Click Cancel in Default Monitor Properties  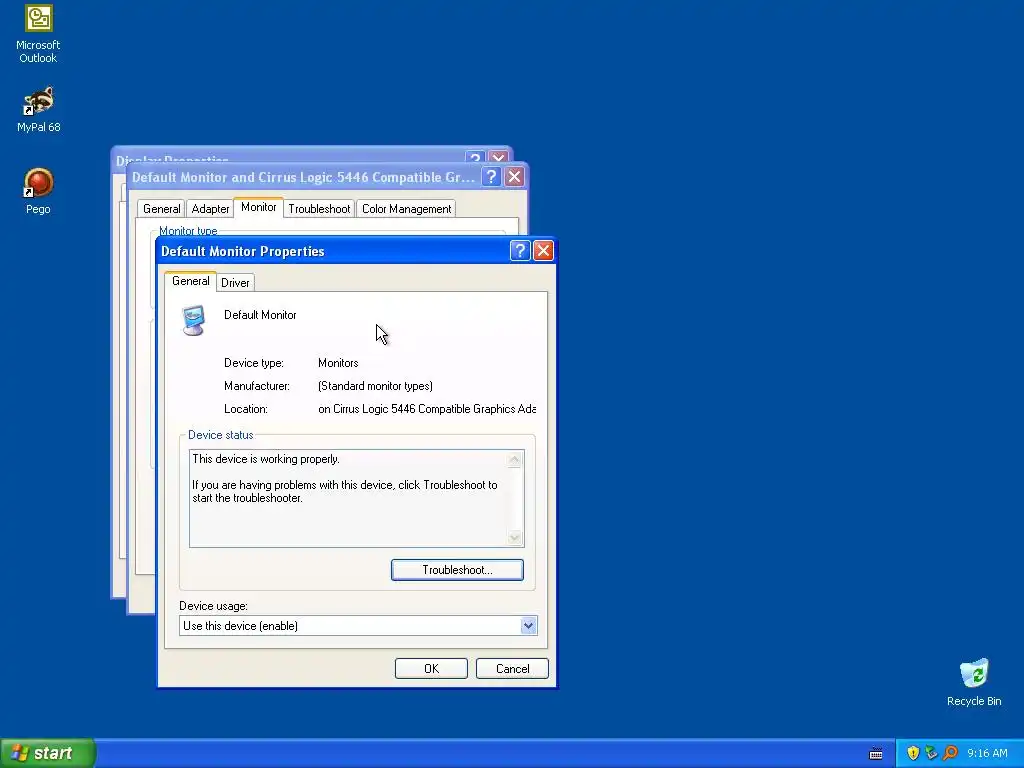(512, 669)
